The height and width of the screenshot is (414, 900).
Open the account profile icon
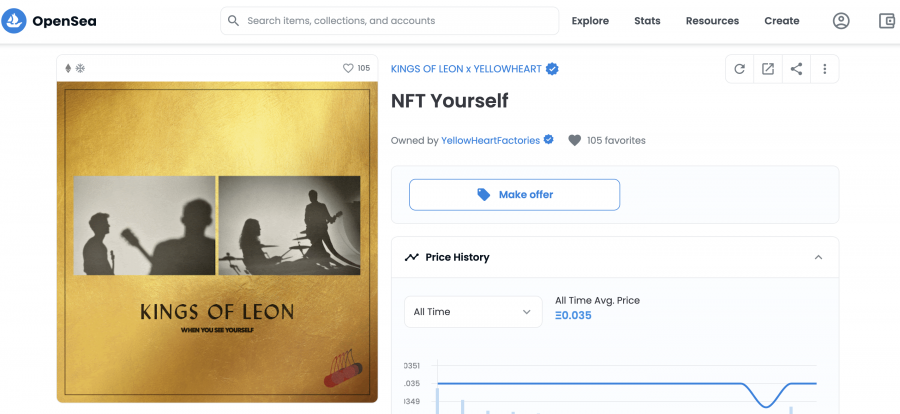(841, 21)
